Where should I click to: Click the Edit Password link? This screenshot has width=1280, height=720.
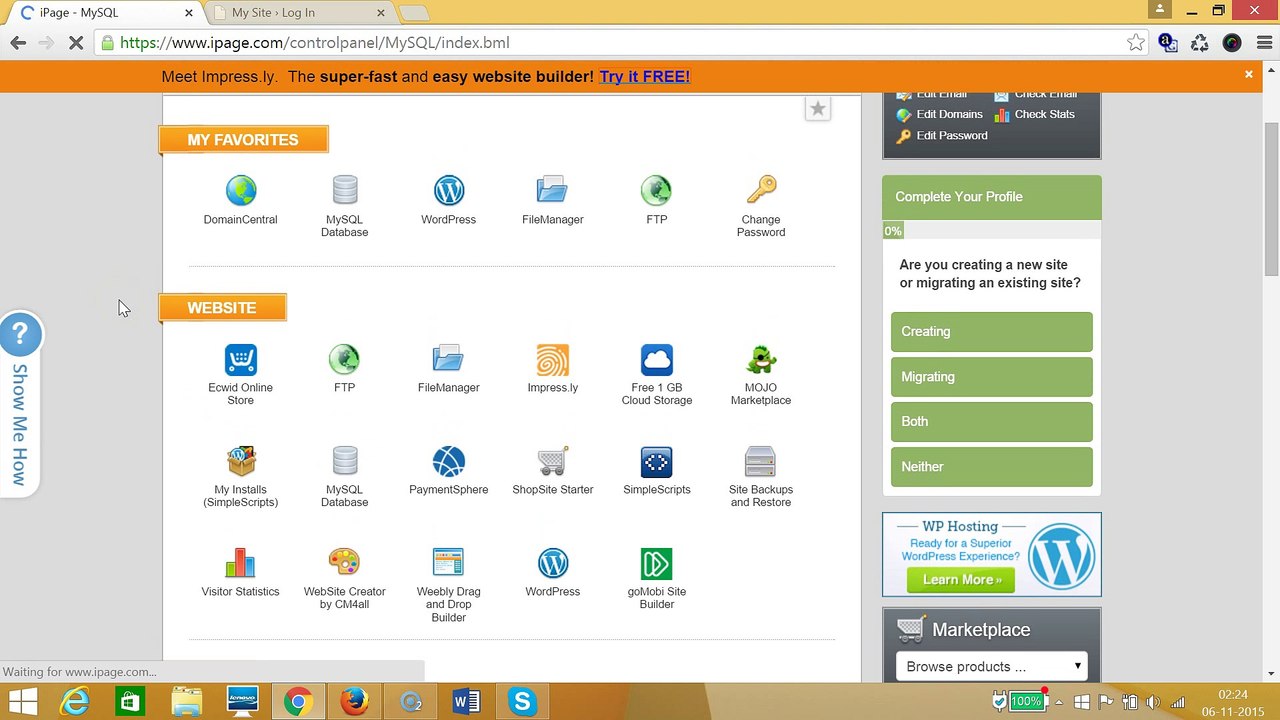click(x=951, y=136)
